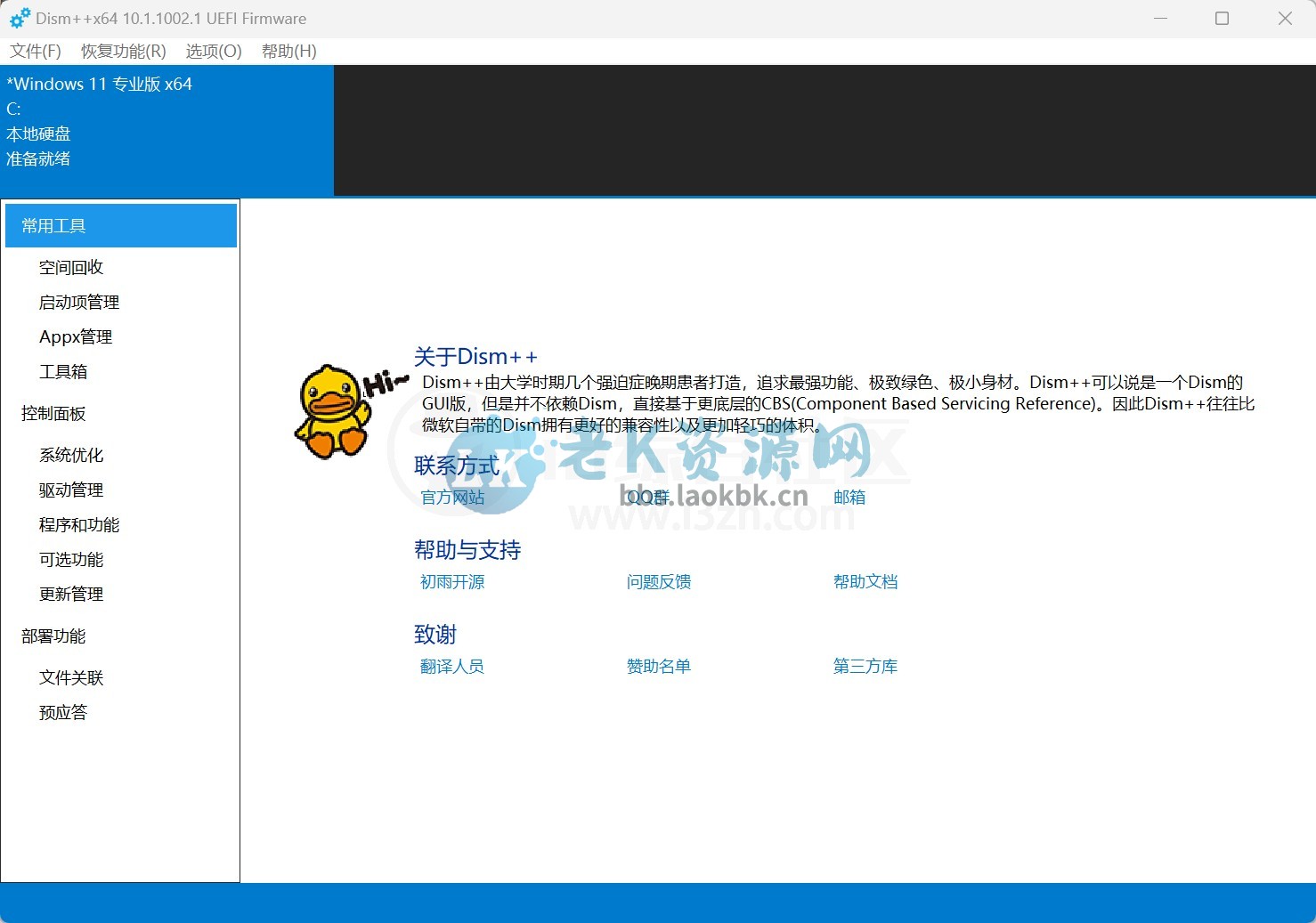Select the Windows 11 专业版 x64 system tile
The width and height of the screenshot is (1316, 923).
pyautogui.click(x=167, y=130)
